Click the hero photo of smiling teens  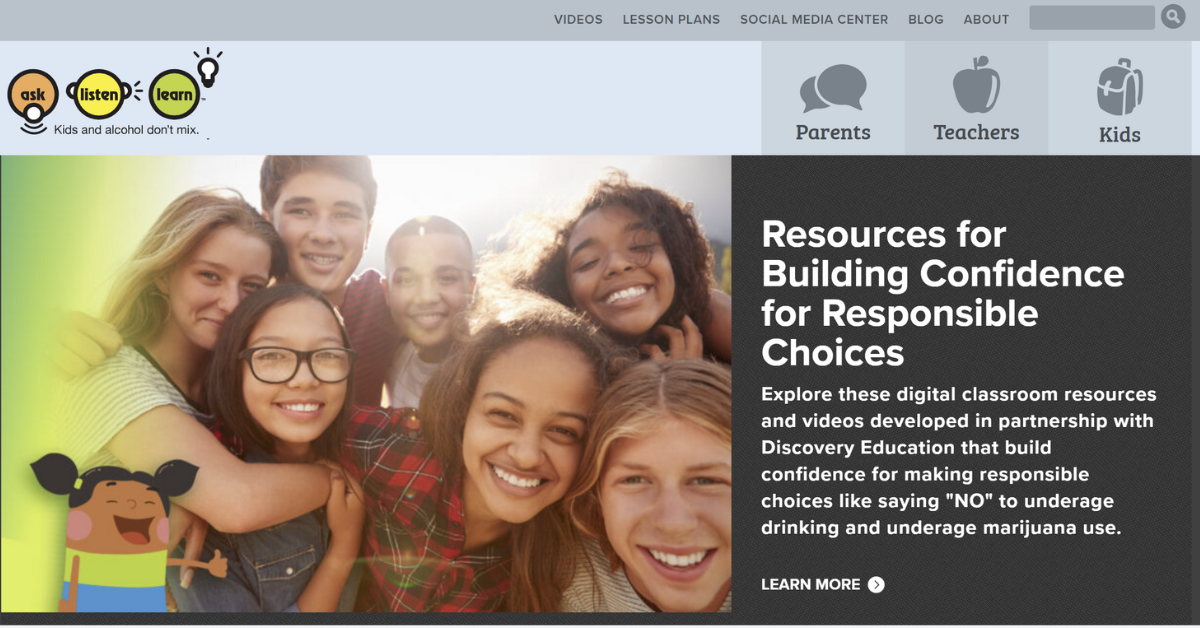(x=366, y=384)
